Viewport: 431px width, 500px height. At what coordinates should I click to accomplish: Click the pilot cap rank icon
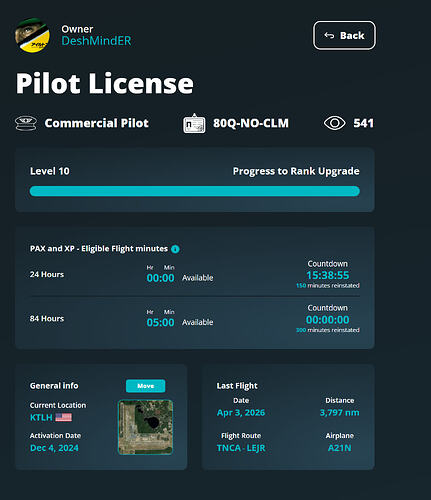tap(26, 123)
